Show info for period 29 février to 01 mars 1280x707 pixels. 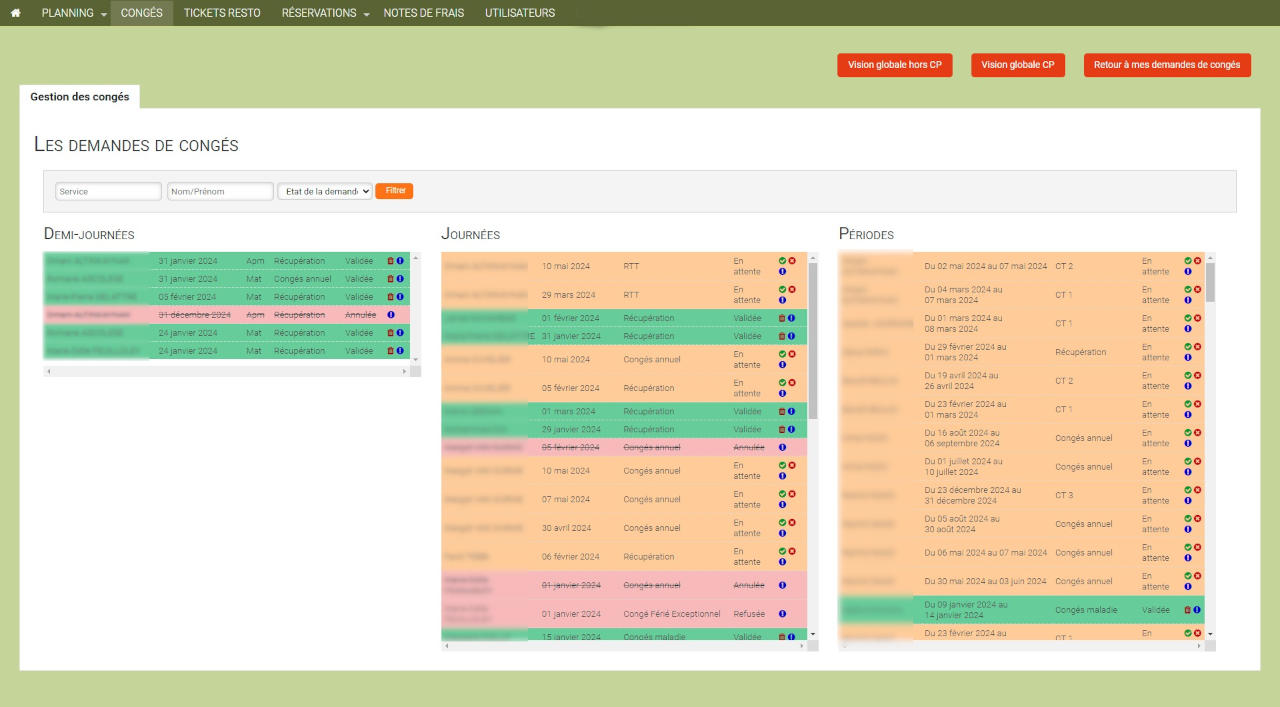[1188, 357]
